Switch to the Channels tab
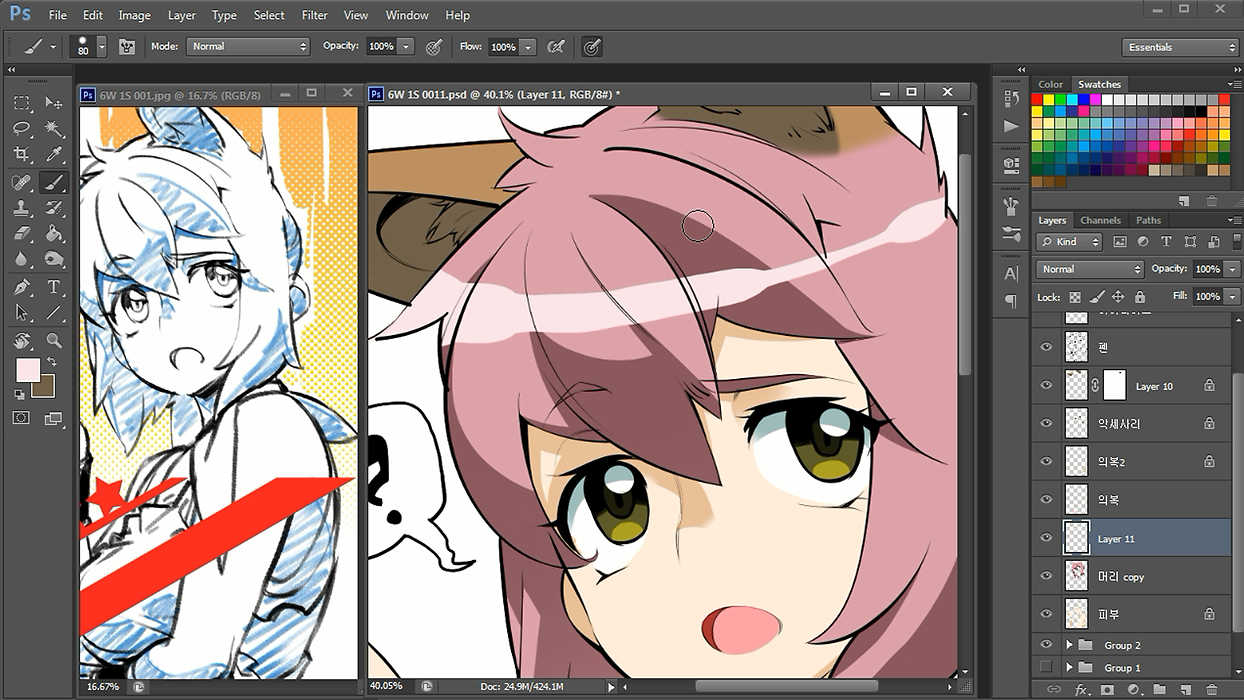 coord(1100,220)
